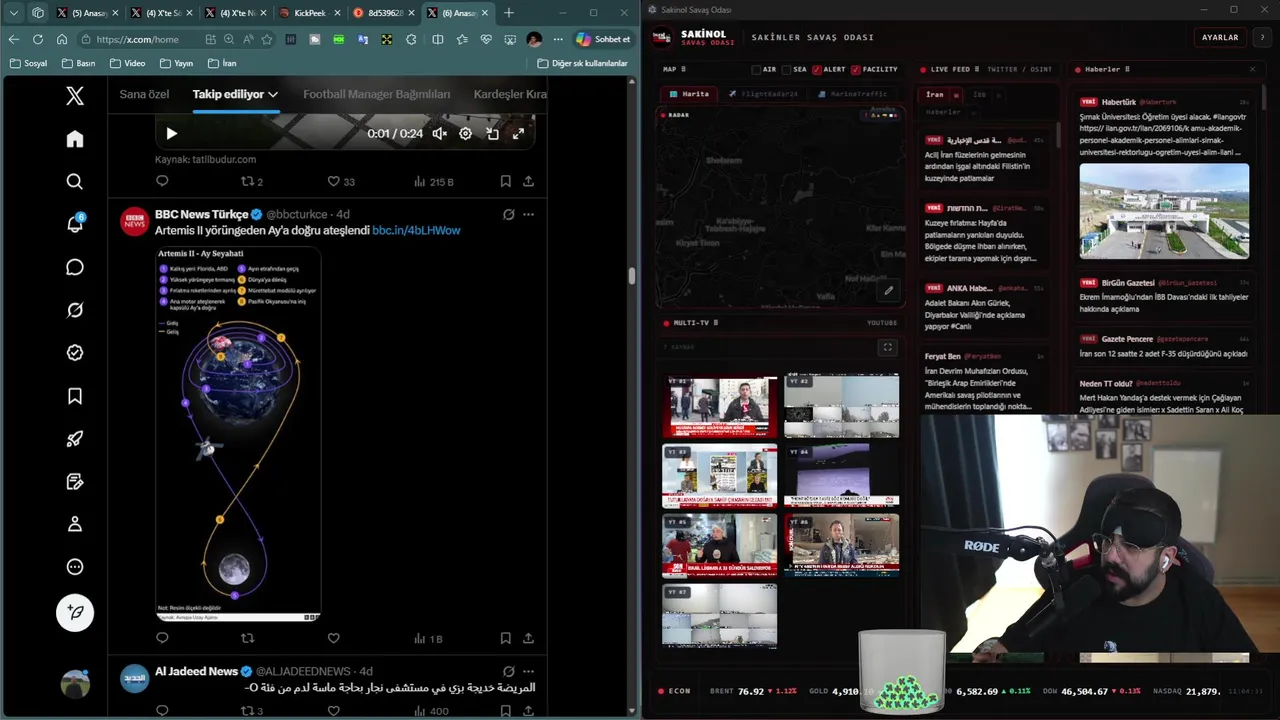Open the Basın bookmarks folder

click(x=78, y=63)
